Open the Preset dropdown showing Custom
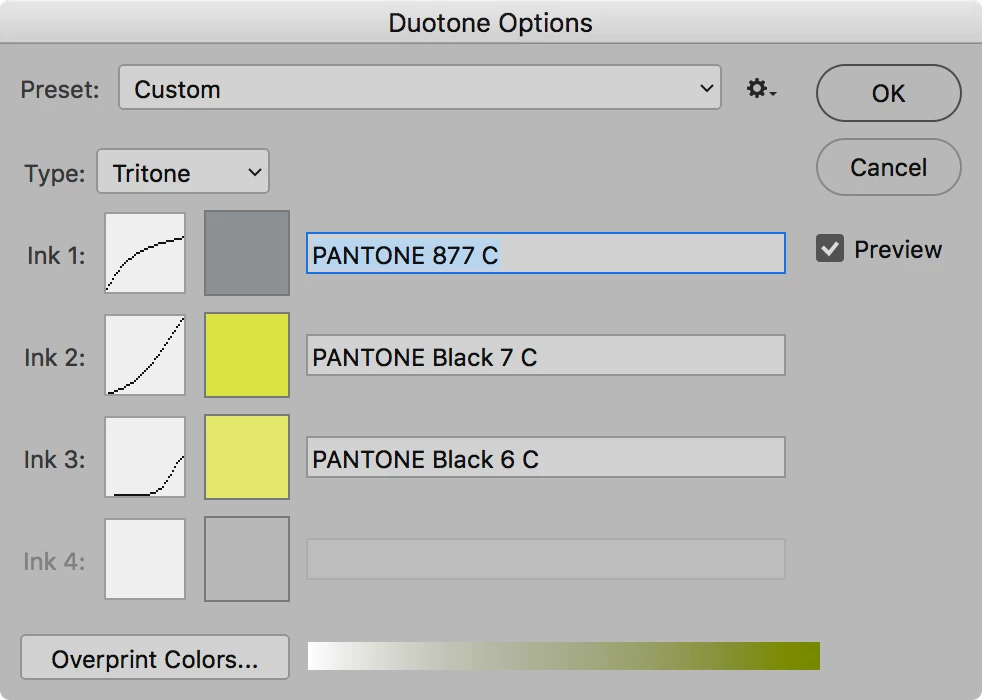Viewport: 982px width, 700px height. point(419,88)
